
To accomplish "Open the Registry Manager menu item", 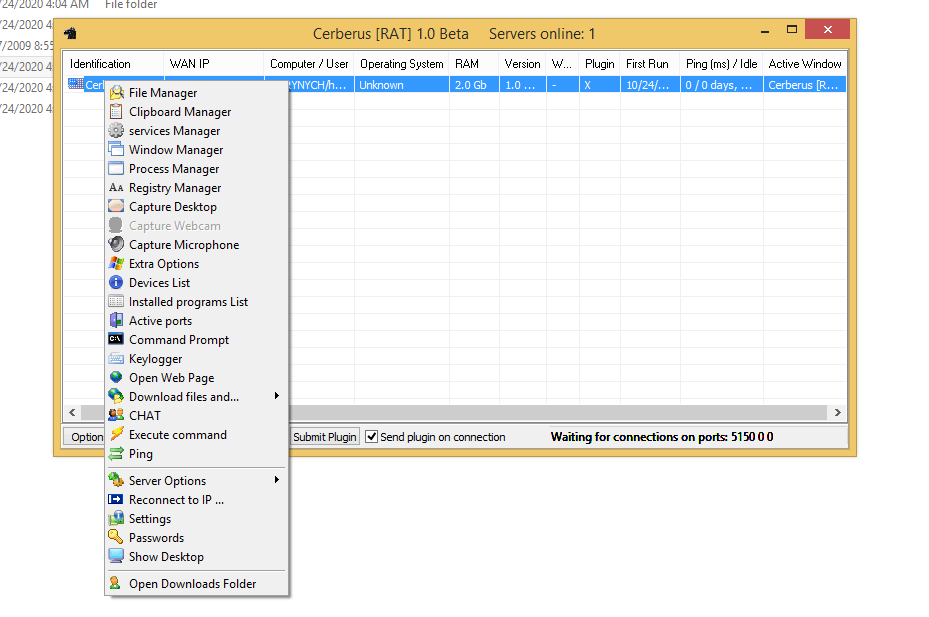I will [175, 188].
